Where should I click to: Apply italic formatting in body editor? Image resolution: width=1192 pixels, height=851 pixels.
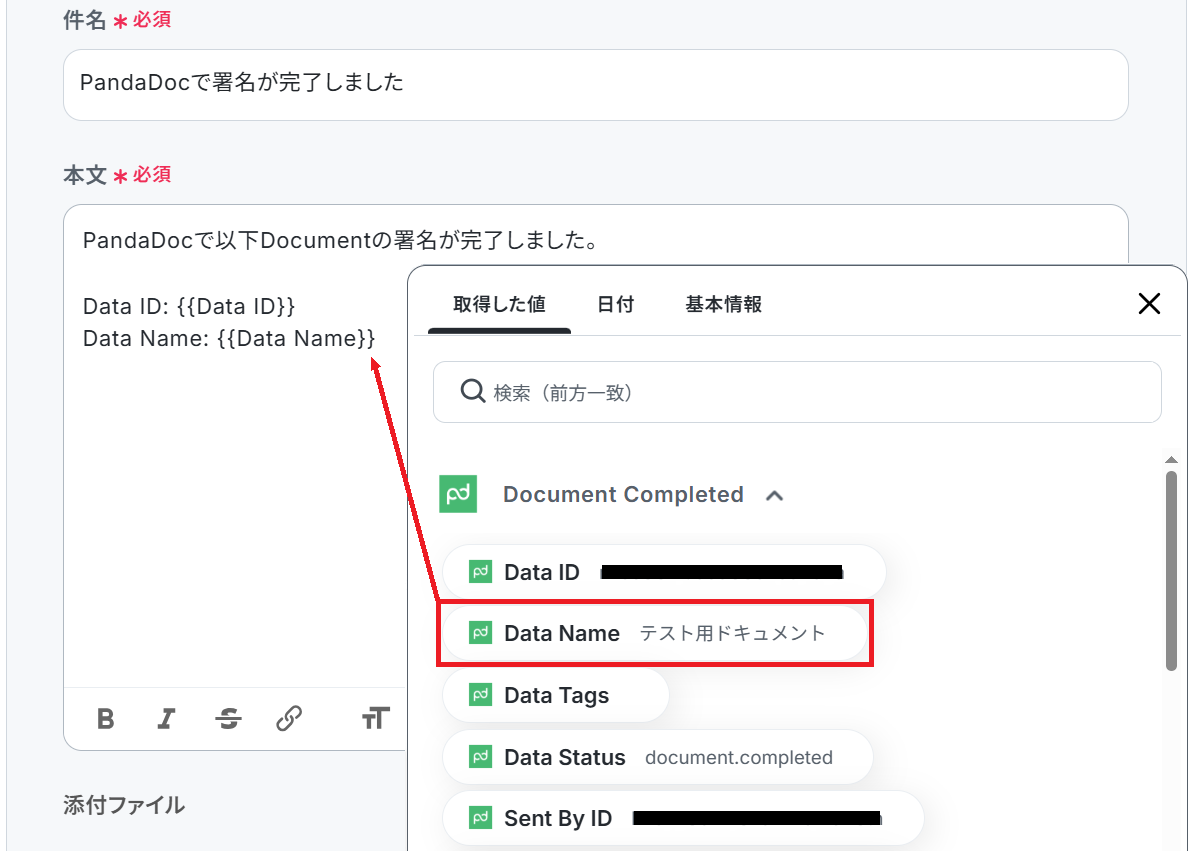tap(166, 718)
